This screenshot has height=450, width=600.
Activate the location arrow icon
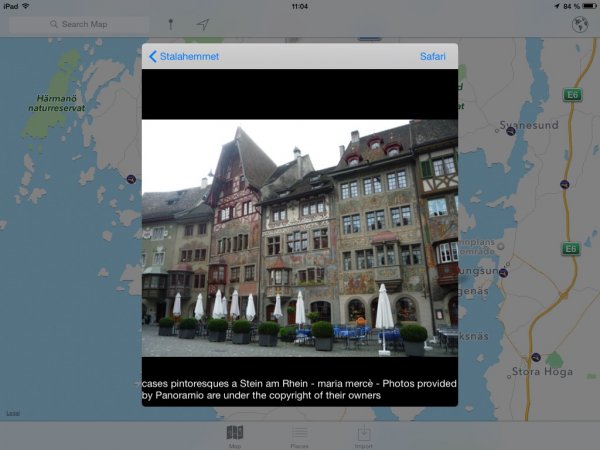tap(202, 24)
